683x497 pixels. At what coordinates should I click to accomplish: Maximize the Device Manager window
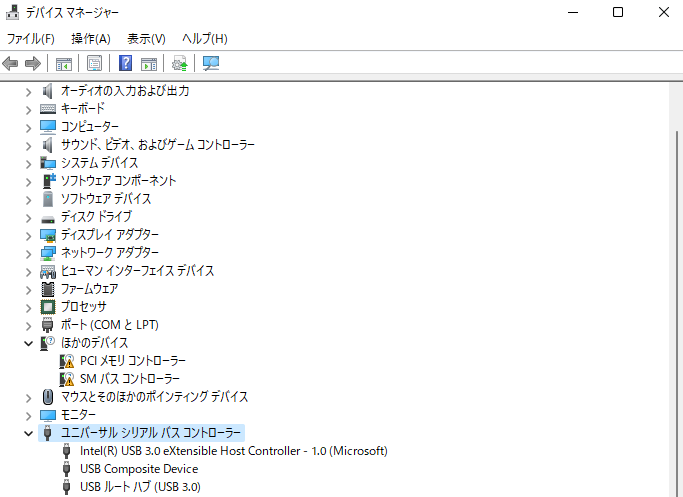[x=618, y=12]
